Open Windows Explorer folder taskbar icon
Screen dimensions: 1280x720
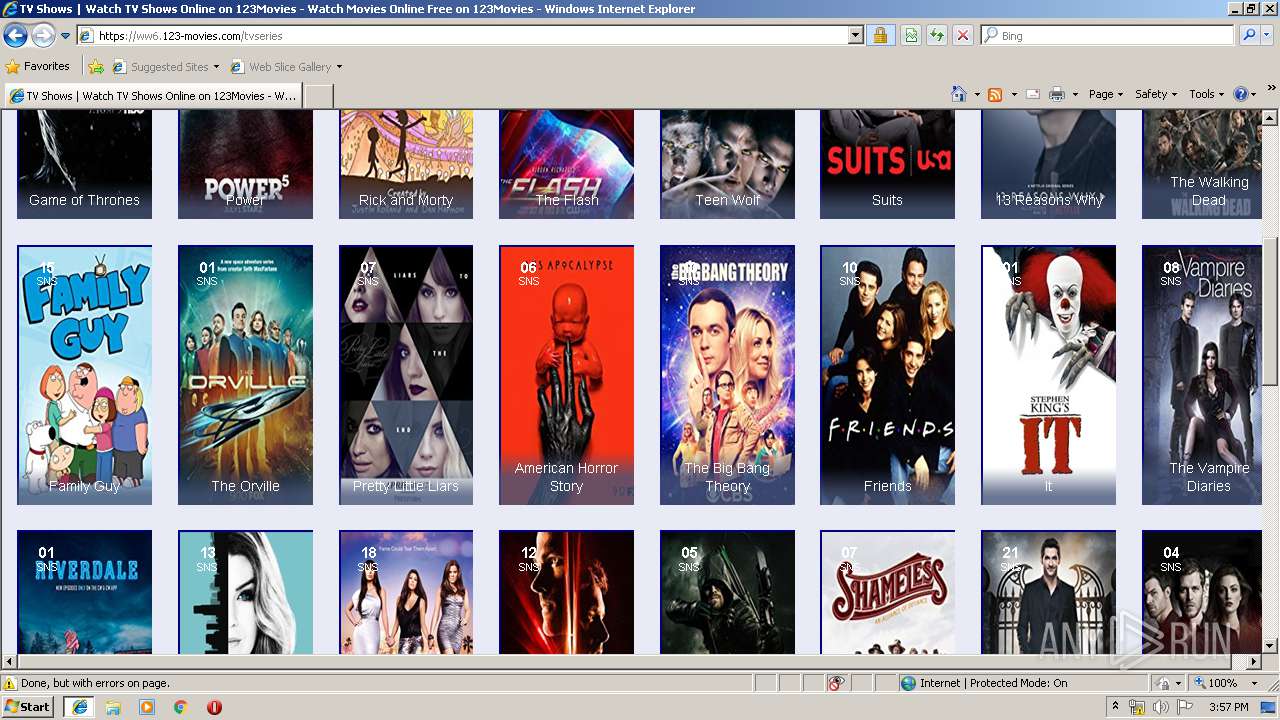(x=113, y=706)
